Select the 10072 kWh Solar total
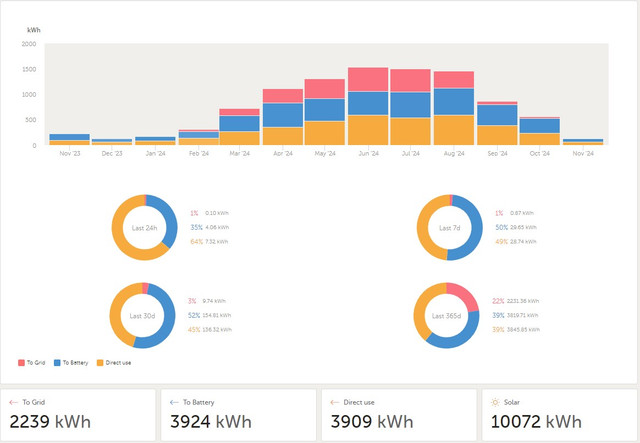 [536, 421]
